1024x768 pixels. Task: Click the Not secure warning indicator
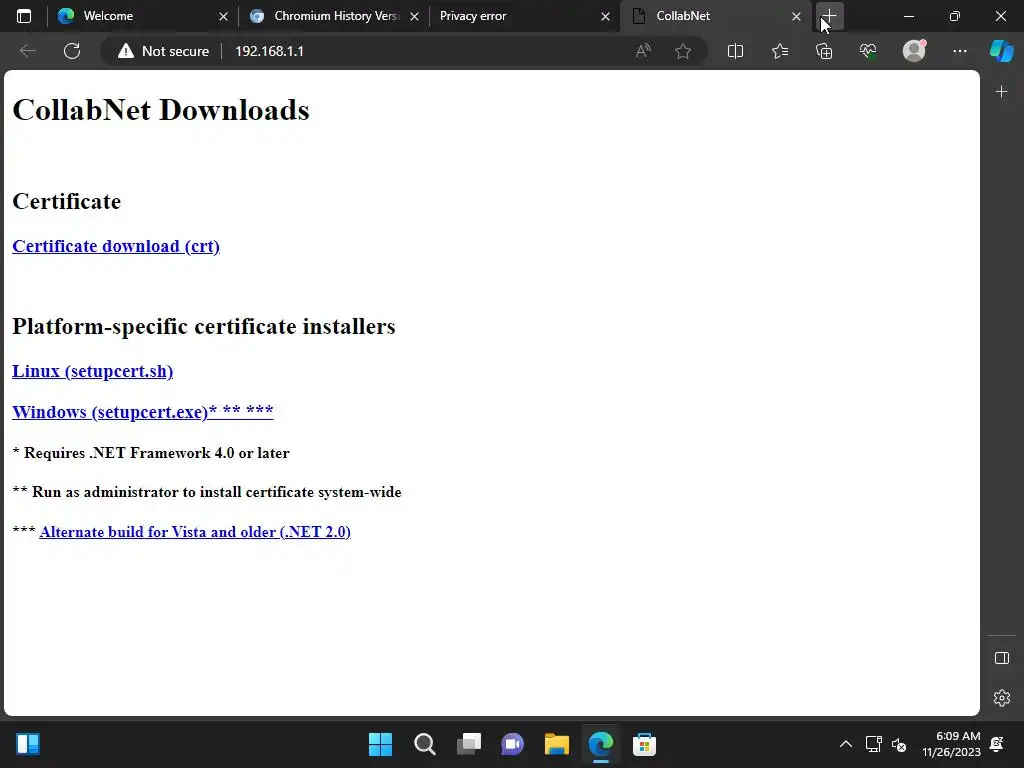pos(163,51)
